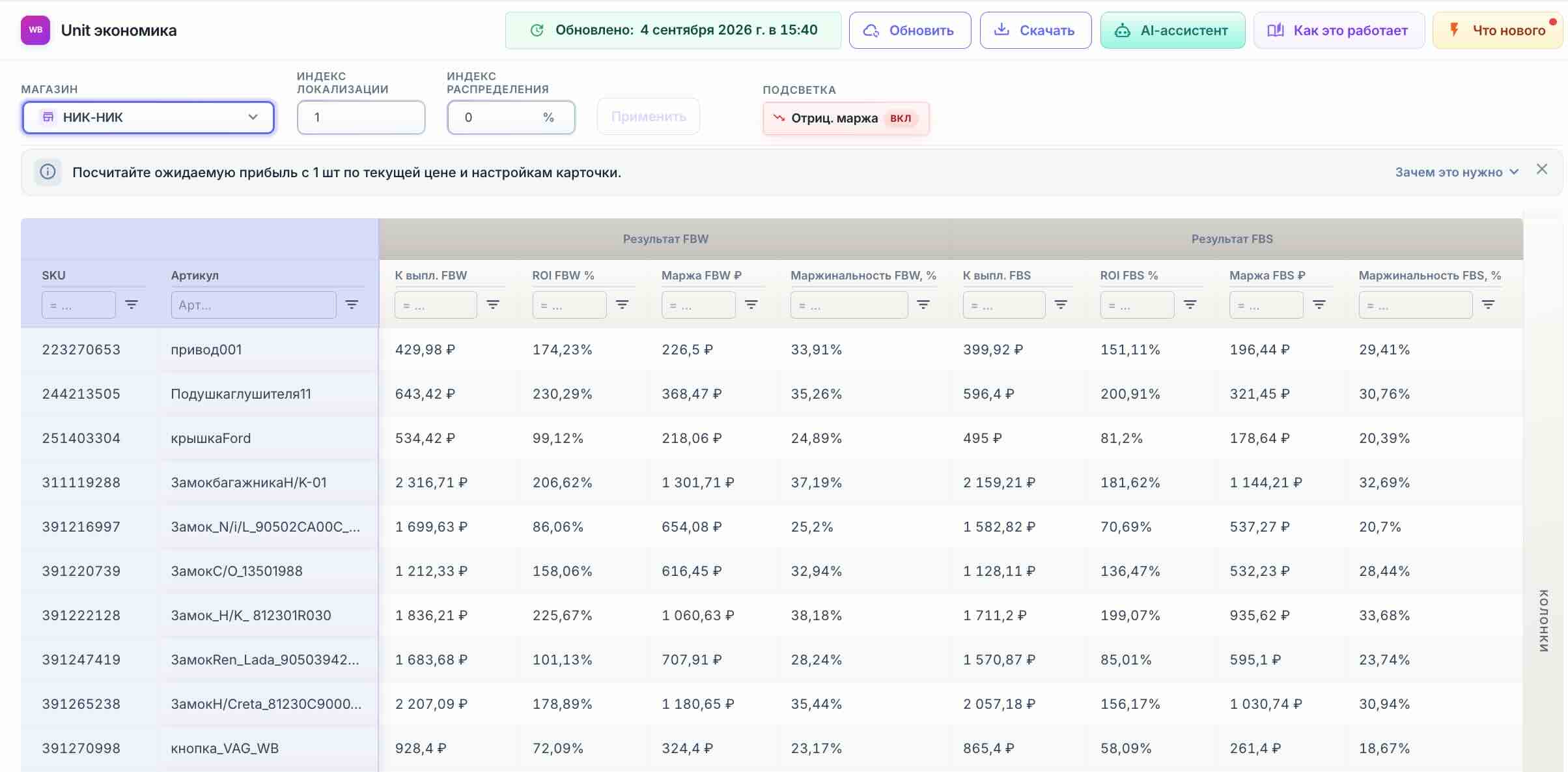Click the shop icon inside the Магазин selector
The height and width of the screenshot is (772, 1568).
click(48, 117)
